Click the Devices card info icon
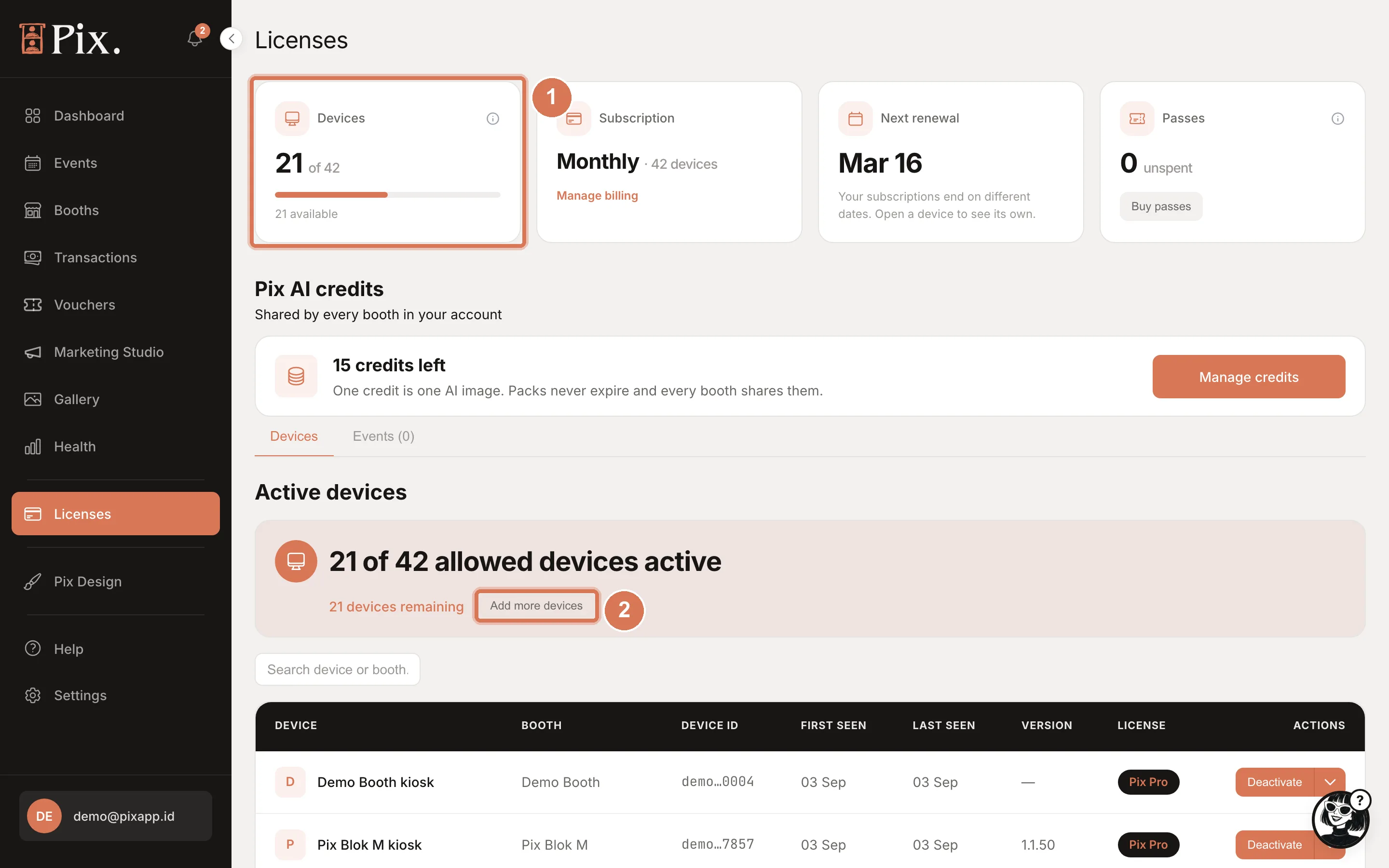Image resolution: width=1389 pixels, height=868 pixels. [x=492, y=119]
